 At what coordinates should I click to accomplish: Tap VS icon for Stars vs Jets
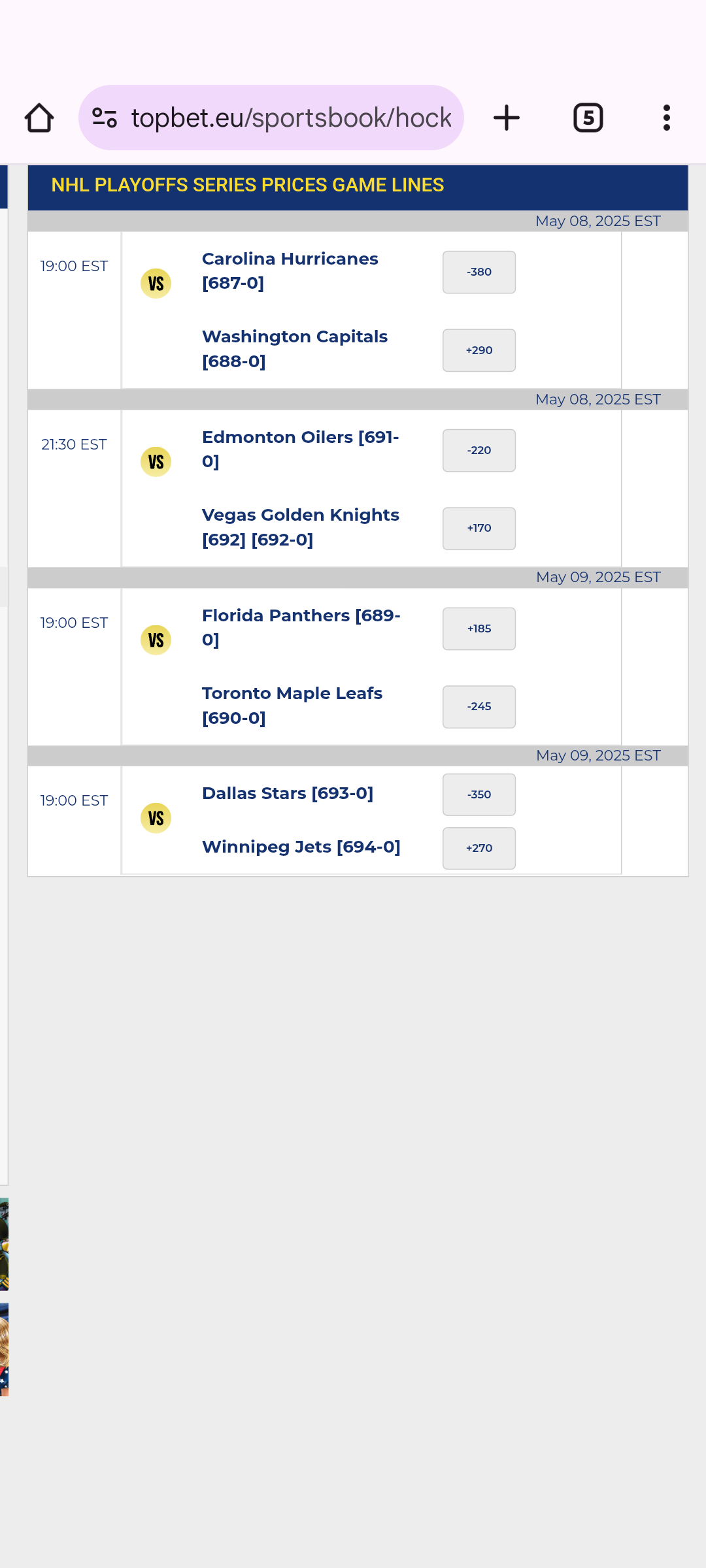(x=156, y=818)
